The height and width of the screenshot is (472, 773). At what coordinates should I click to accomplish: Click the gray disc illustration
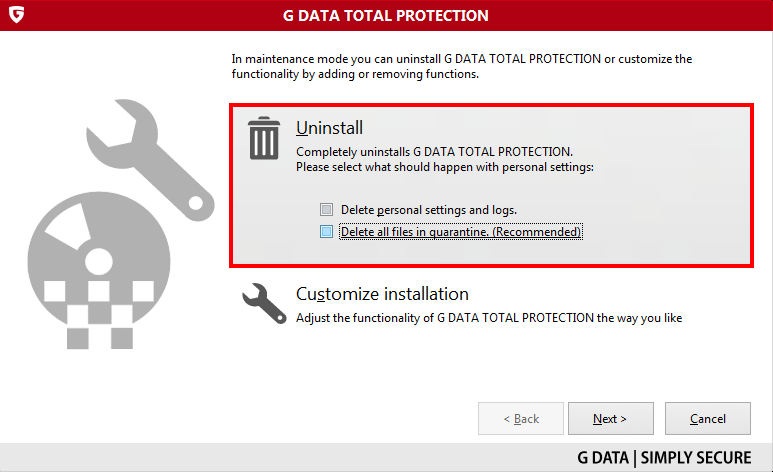99,260
